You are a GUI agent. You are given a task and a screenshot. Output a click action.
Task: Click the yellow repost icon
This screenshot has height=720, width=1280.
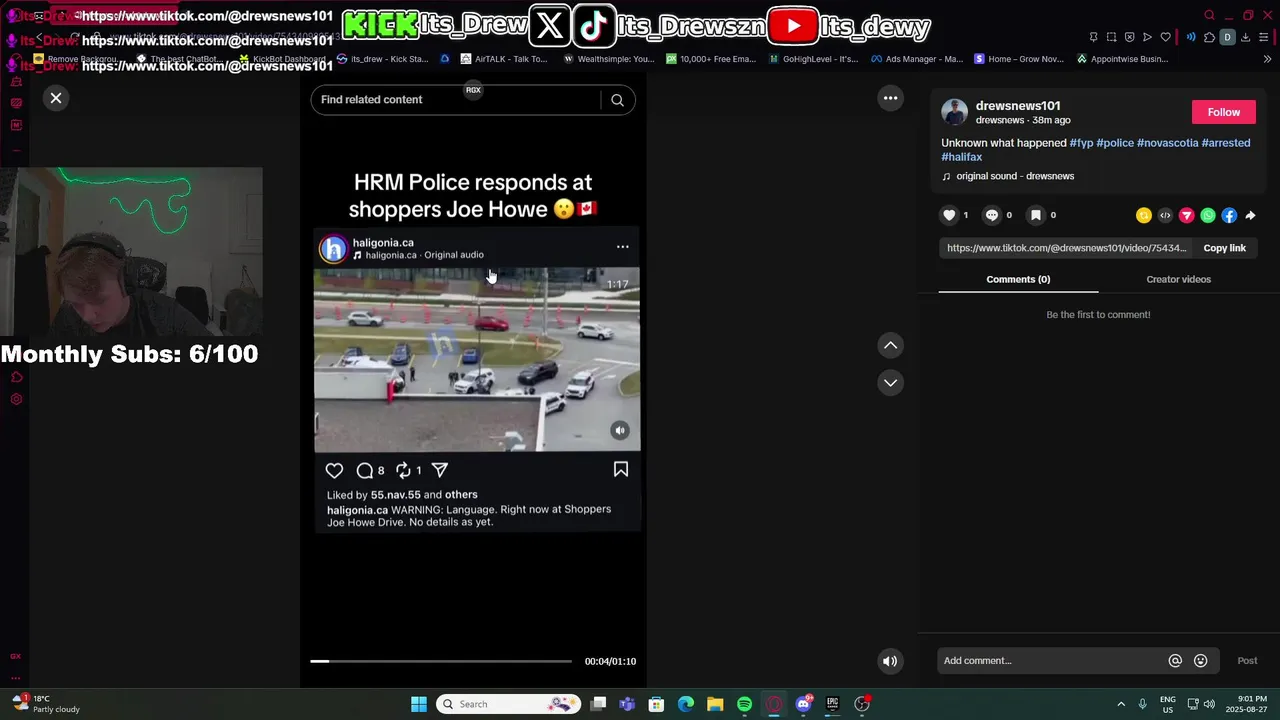[1144, 215]
